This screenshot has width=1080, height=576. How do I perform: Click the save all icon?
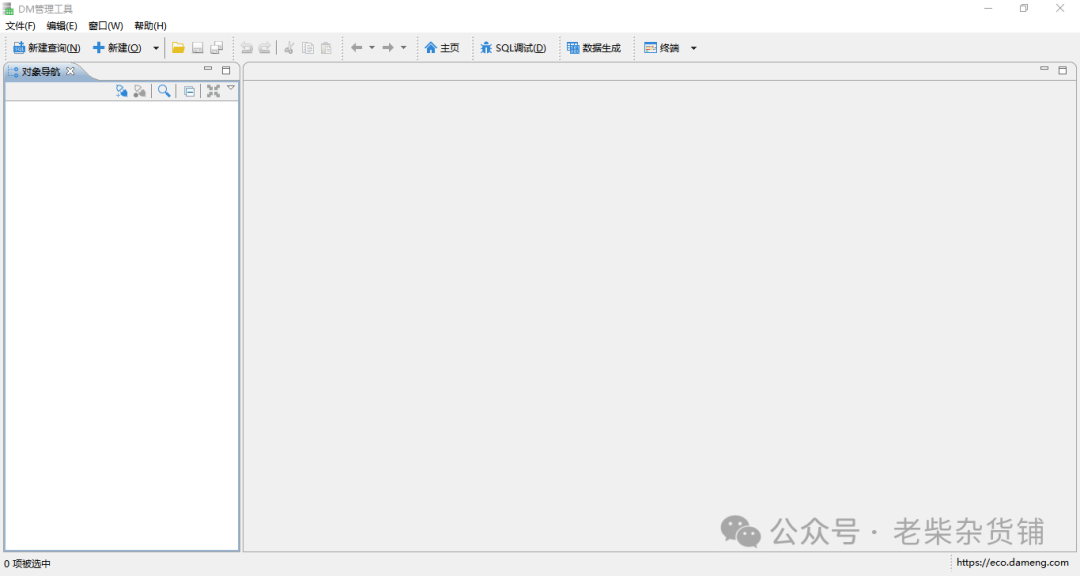pyautogui.click(x=216, y=48)
